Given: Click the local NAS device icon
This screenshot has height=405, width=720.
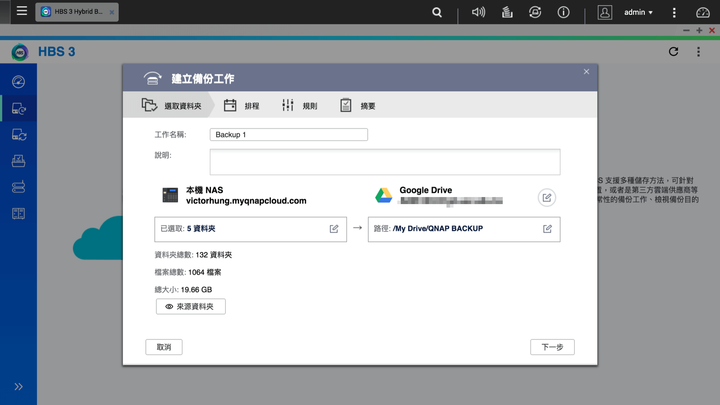Looking at the screenshot, I should (x=170, y=195).
